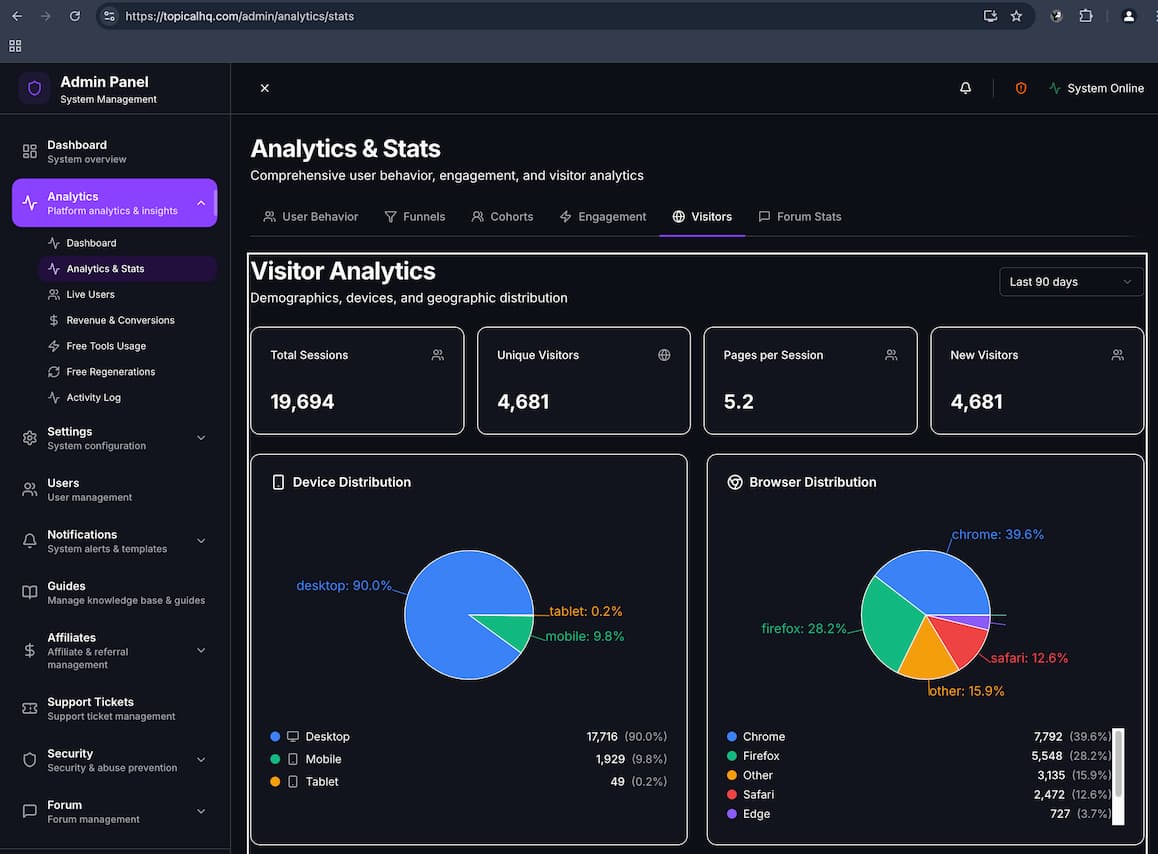Click the Tablet icon in device legend
Screen dimensions: 1158x854
pos(292,782)
